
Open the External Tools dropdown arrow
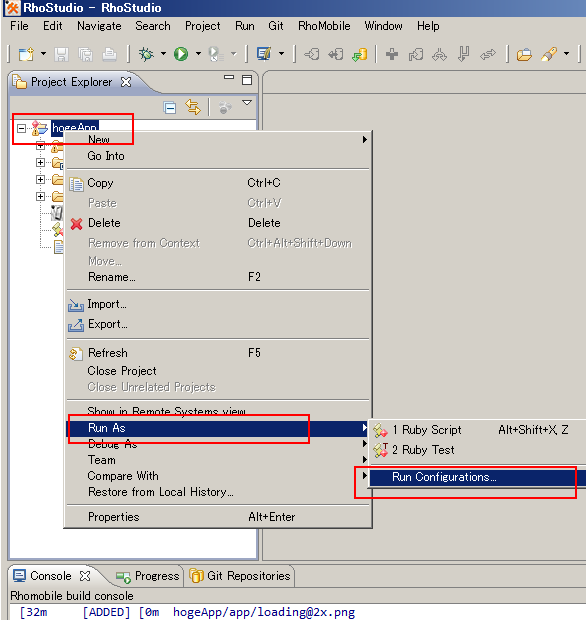(234, 54)
